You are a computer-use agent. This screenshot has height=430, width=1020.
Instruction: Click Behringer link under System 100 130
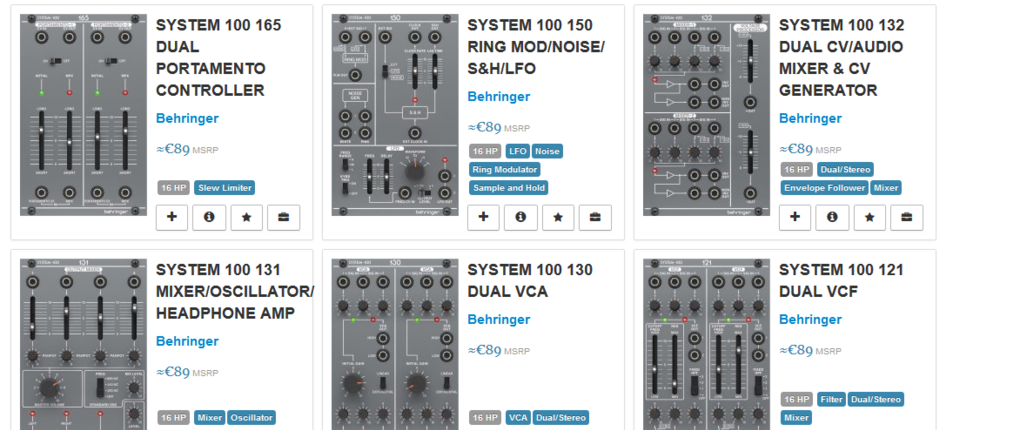(x=499, y=320)
